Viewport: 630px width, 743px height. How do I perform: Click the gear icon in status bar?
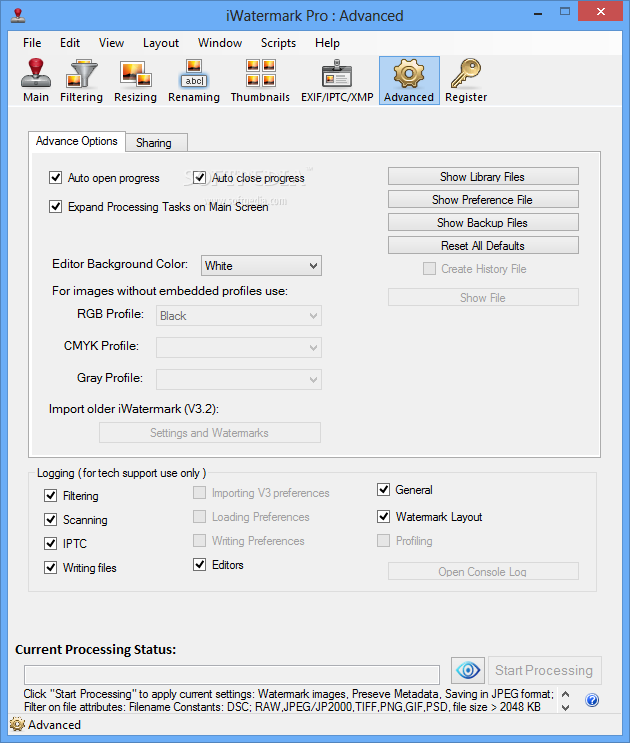pos(17,725)
